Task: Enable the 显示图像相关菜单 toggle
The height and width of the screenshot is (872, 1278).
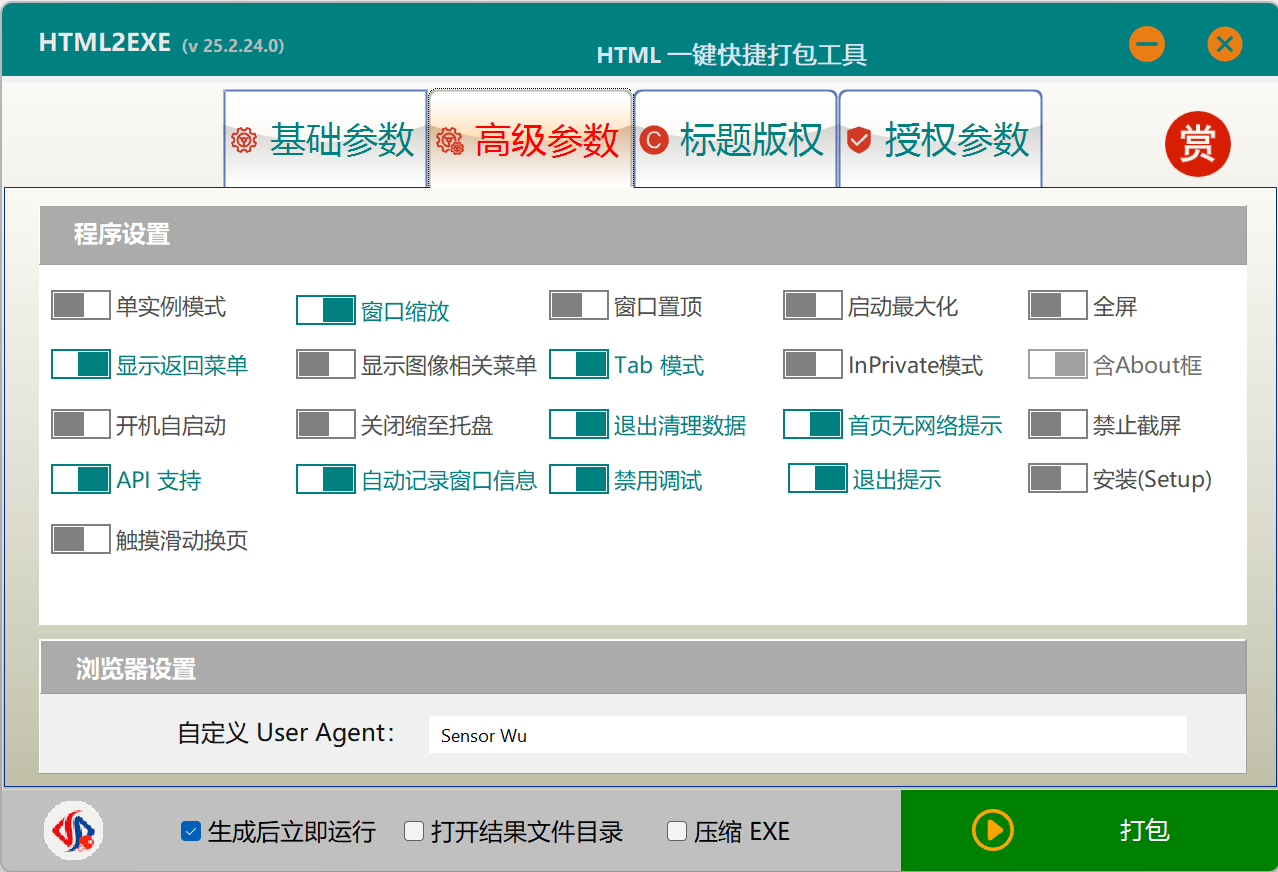Action: [x=325, y=364]
